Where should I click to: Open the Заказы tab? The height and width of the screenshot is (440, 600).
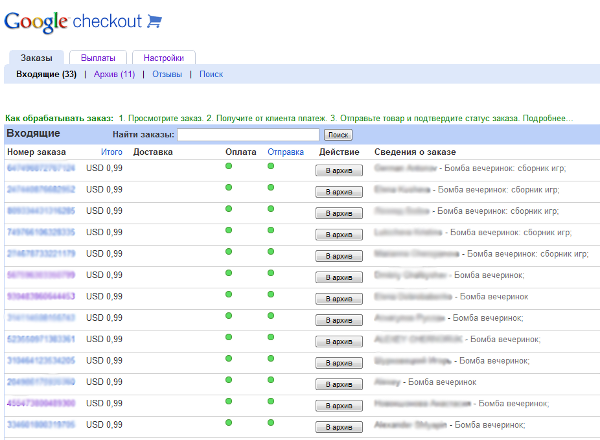[x=36, y=58]
